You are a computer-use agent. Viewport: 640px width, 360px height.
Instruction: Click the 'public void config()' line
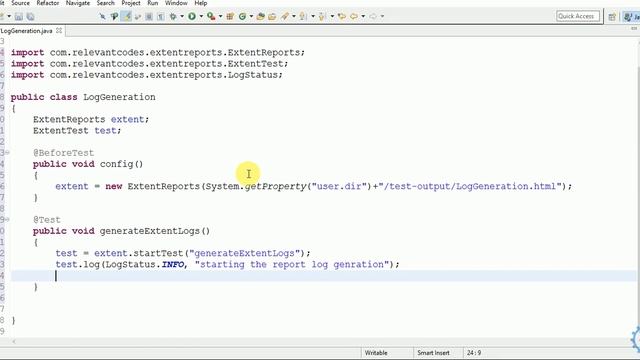88,164
